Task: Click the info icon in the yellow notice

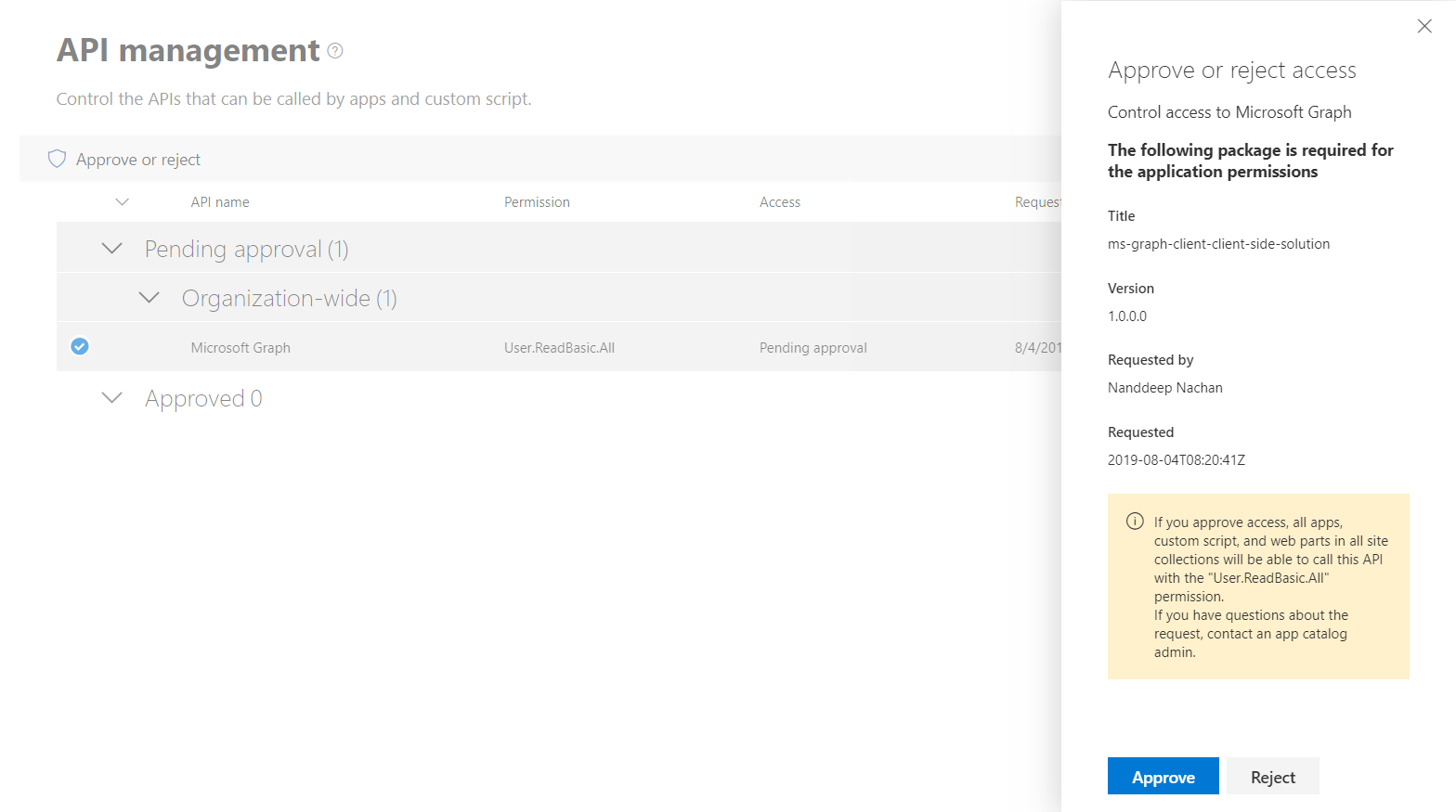Action: (1135, 522)
